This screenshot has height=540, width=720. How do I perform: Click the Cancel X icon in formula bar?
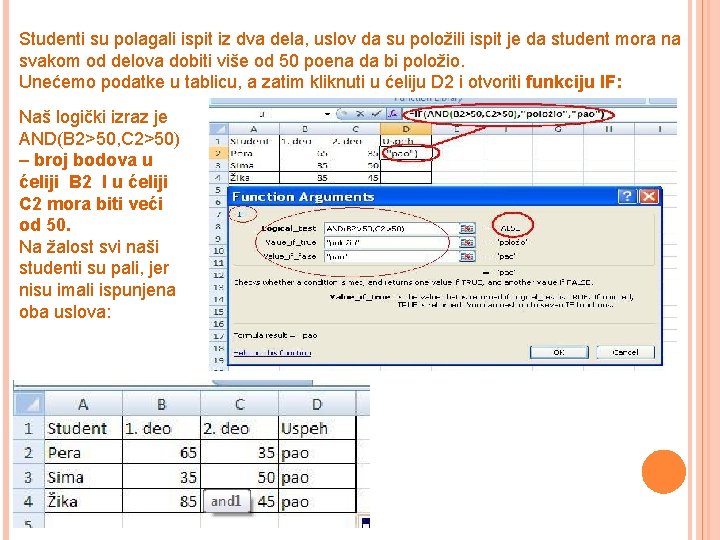[x=360, y=114]
